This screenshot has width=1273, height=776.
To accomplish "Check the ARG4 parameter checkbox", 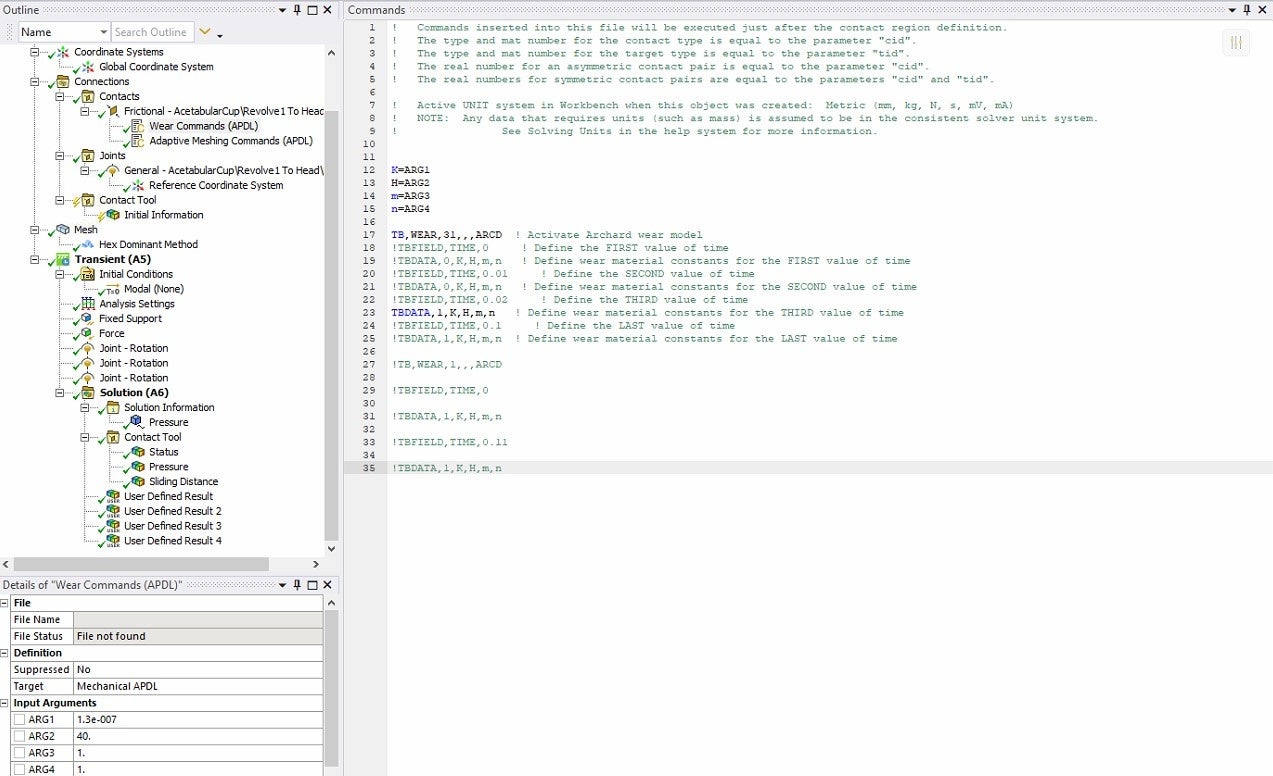I will tap(19, 770).
